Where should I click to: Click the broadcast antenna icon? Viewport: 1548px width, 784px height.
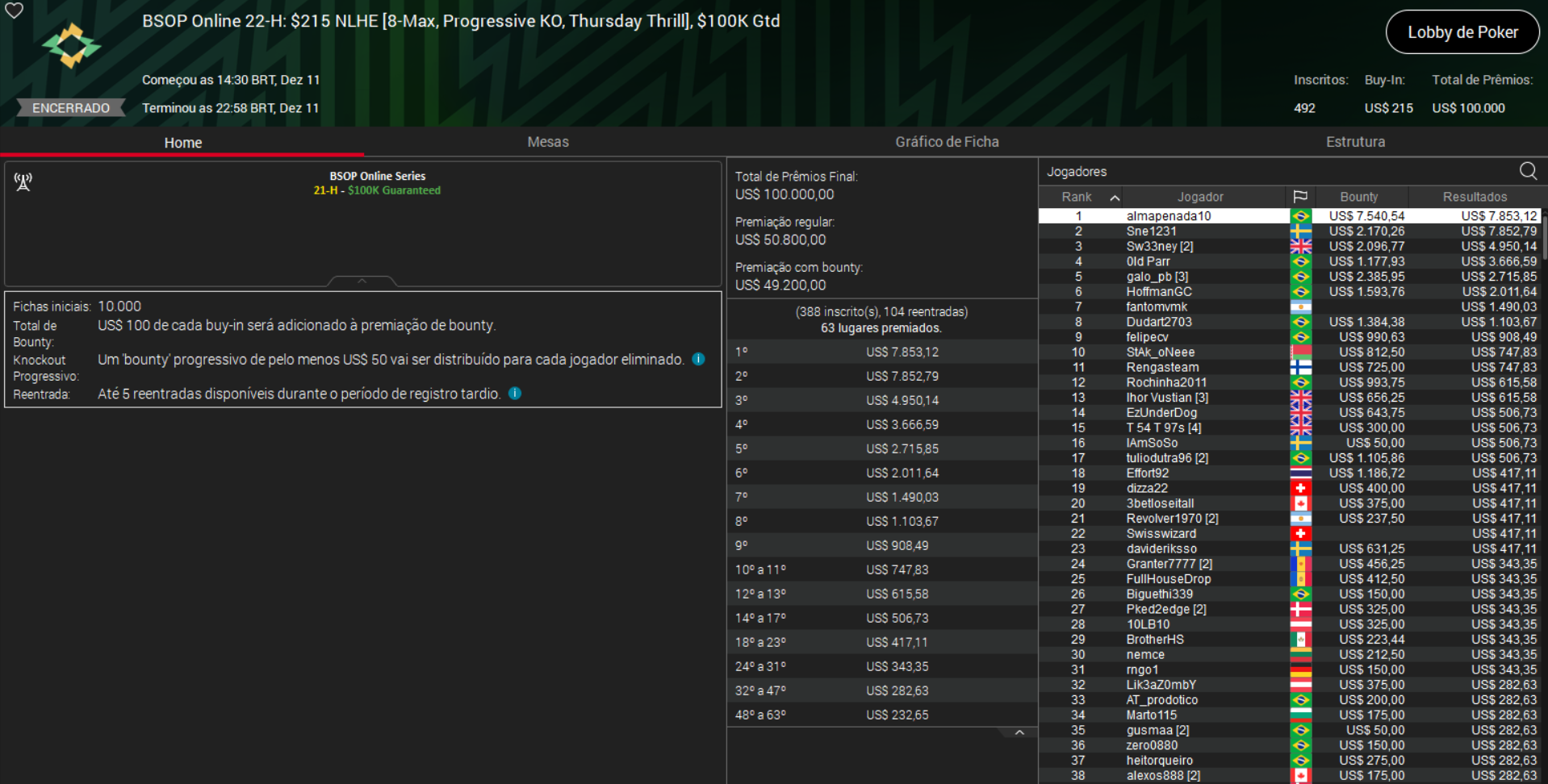[23, 182]
